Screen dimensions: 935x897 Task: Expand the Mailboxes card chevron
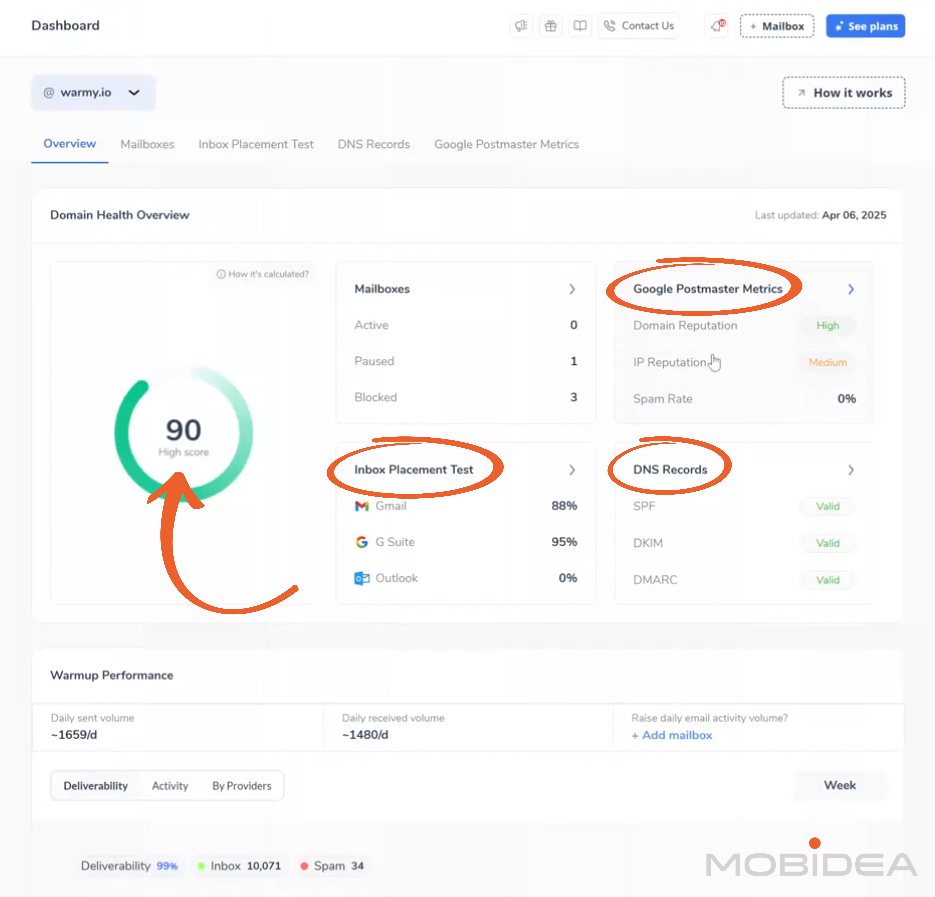click(x=572, y=289)
